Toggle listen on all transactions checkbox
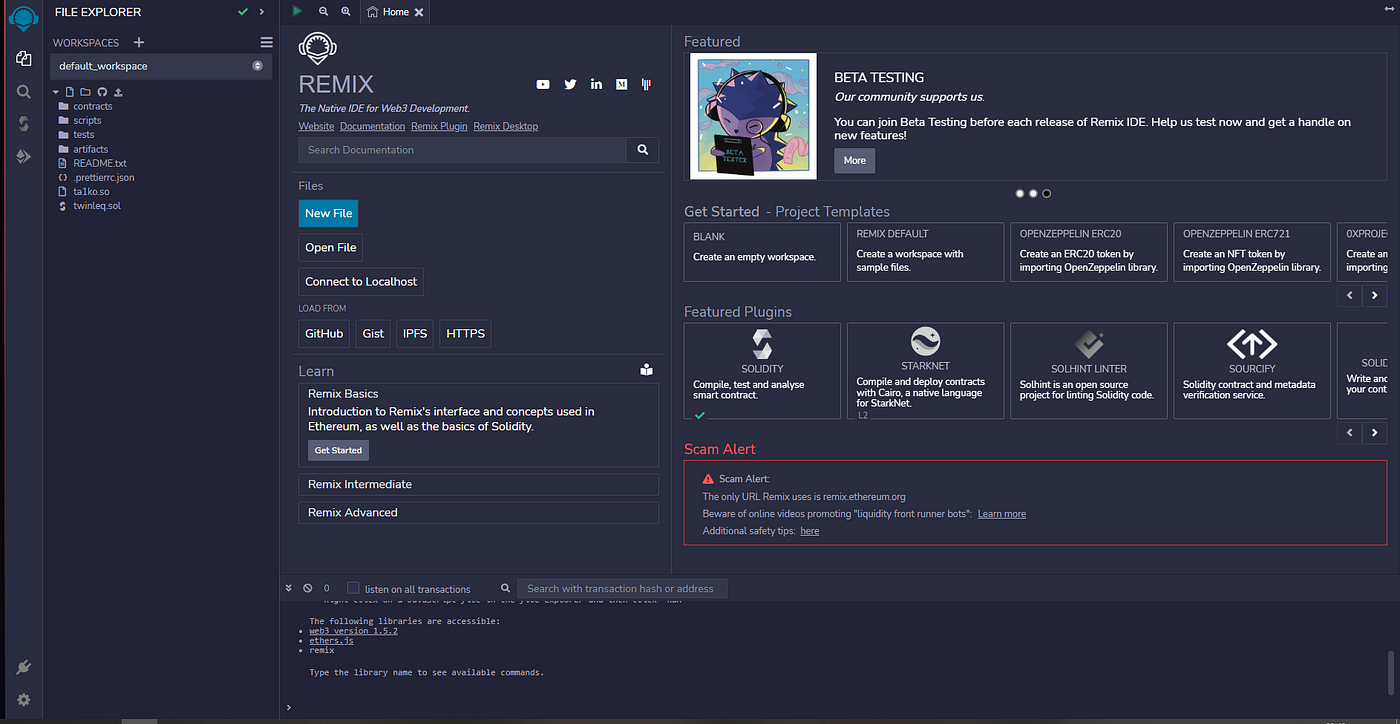This screenshot has height=724, width=1400. tap(353, 588)
